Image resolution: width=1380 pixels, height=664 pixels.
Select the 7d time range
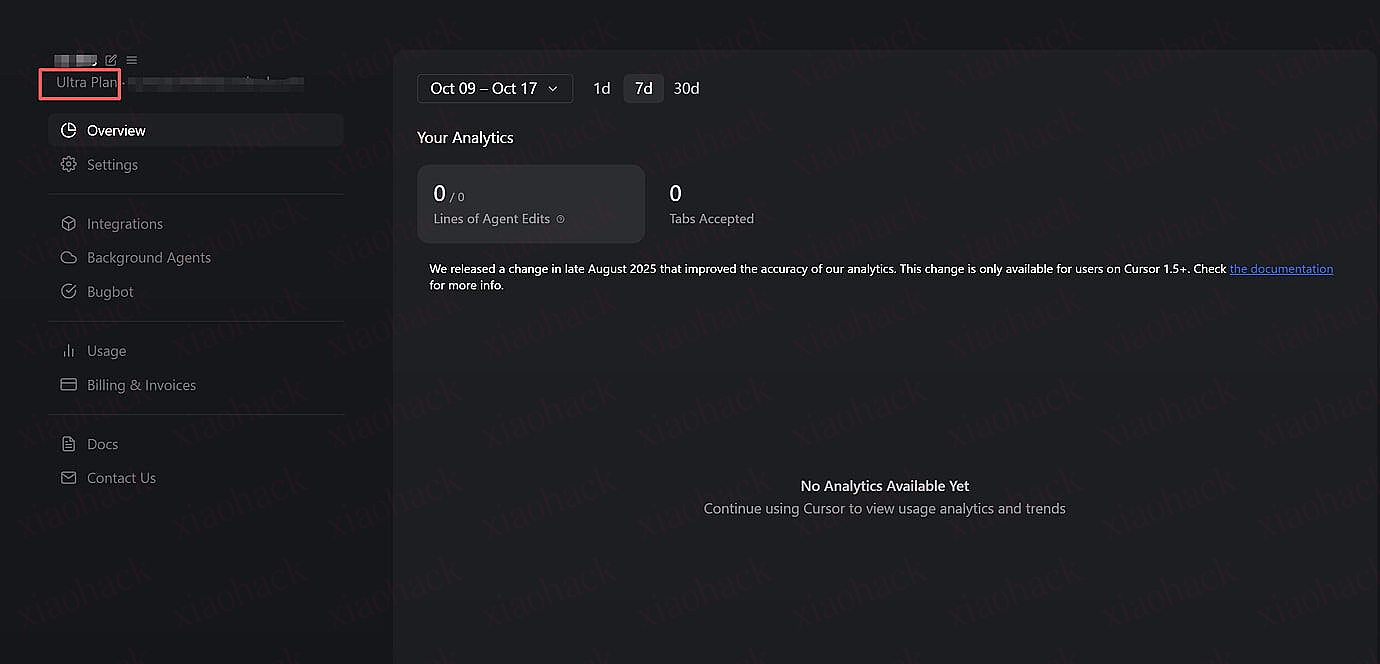(x=643, y=88)
